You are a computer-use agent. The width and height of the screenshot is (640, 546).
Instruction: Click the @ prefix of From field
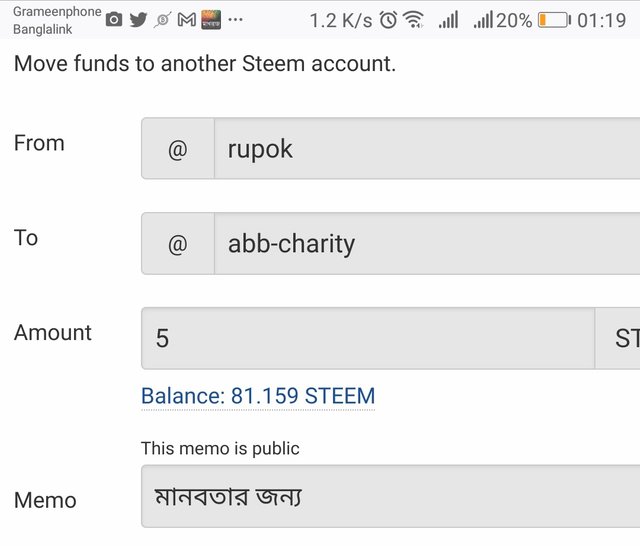pyautogui.click(x=178, y=149)
